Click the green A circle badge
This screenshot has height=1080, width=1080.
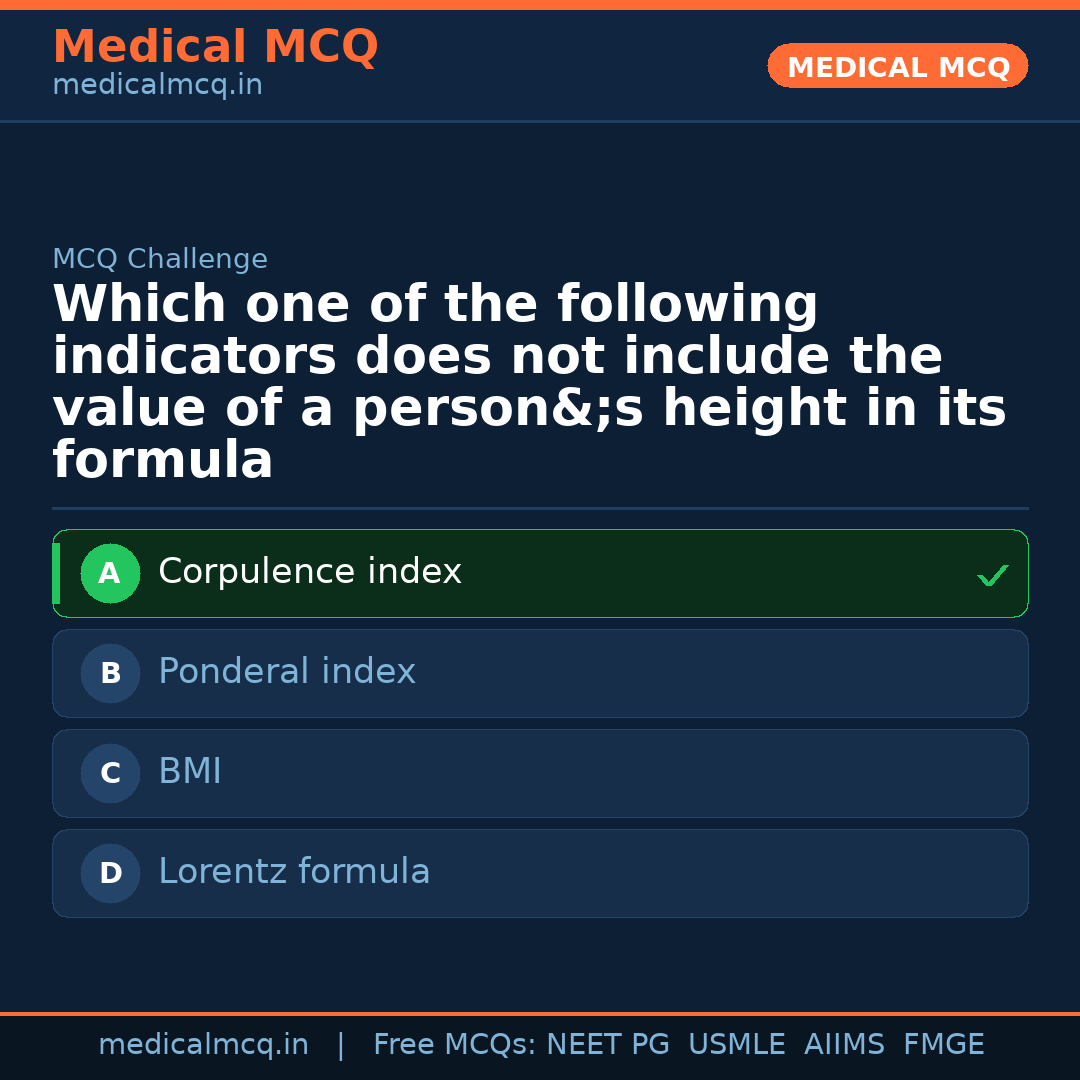pyautogui.click(x=110, y=573)
